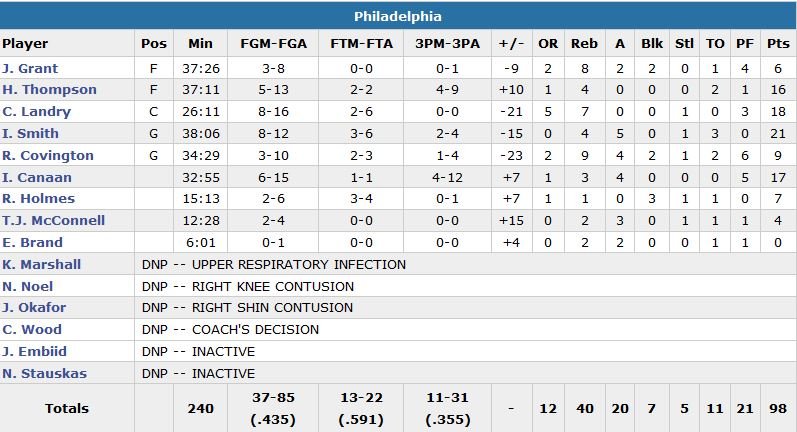The height and width of the screenshot is (432, 797).
Task: Click the Pts column header
Action: point(777,44)
